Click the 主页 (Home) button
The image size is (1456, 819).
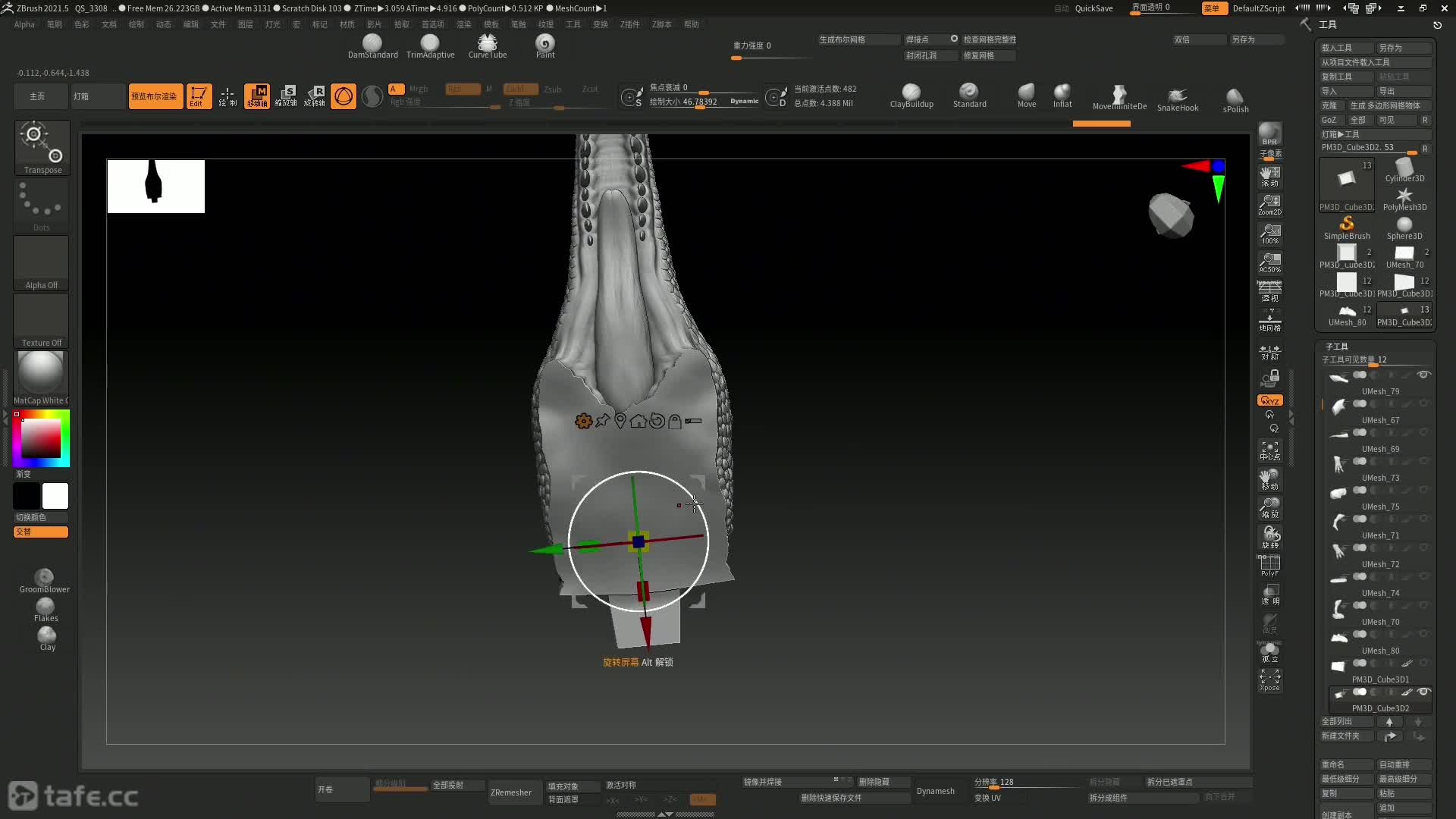pyautogui.click(x=42, y=96)
